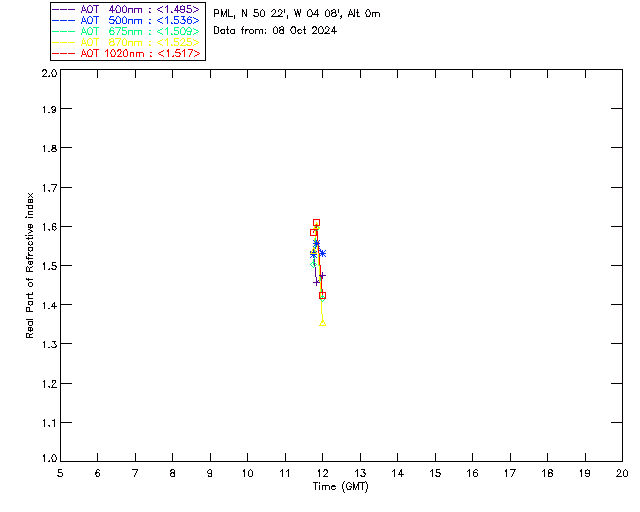
Task: Click x-axis tick label 10
Action: [247, 473]
